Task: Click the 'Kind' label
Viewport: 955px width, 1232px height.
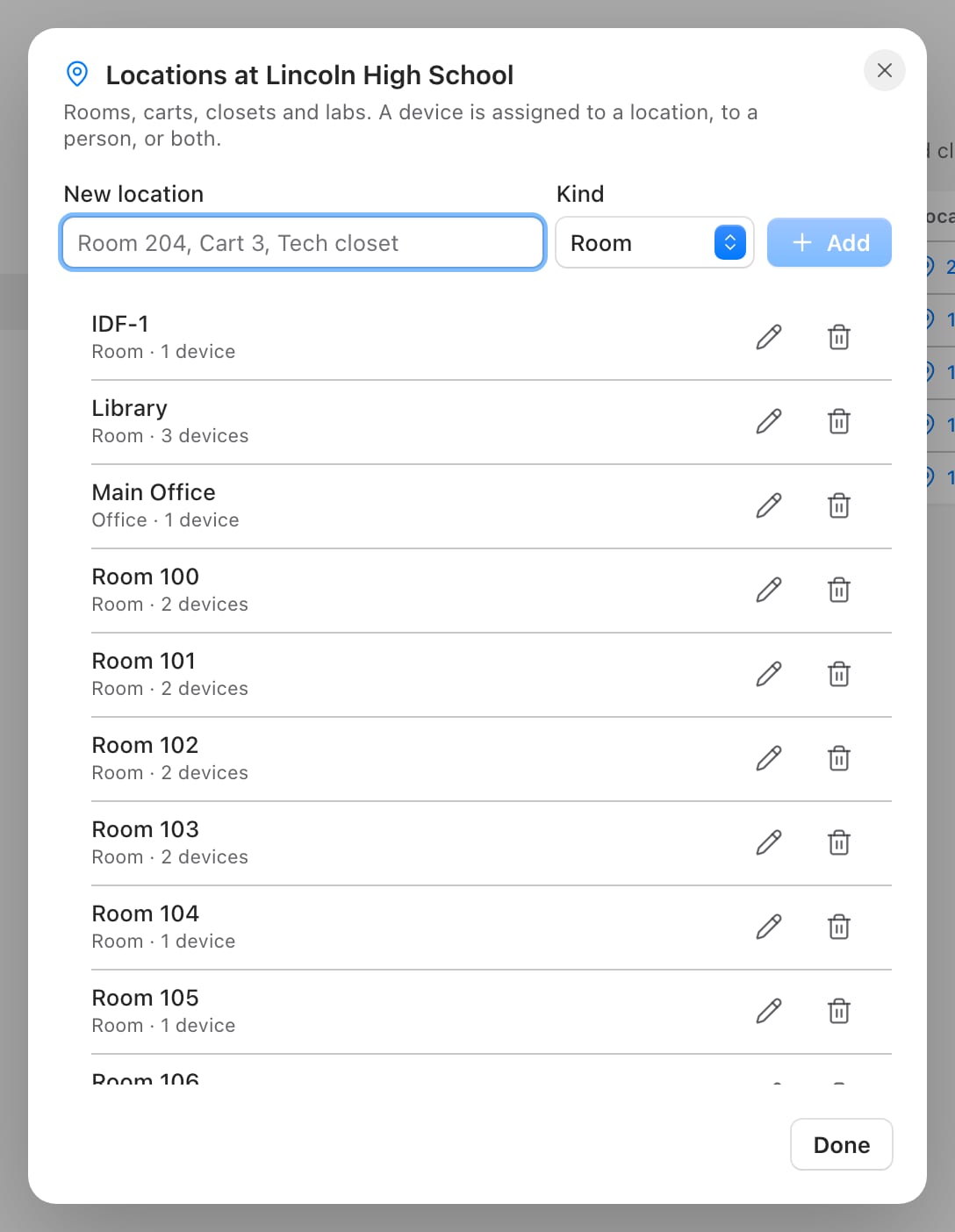Action: (580, 194)
